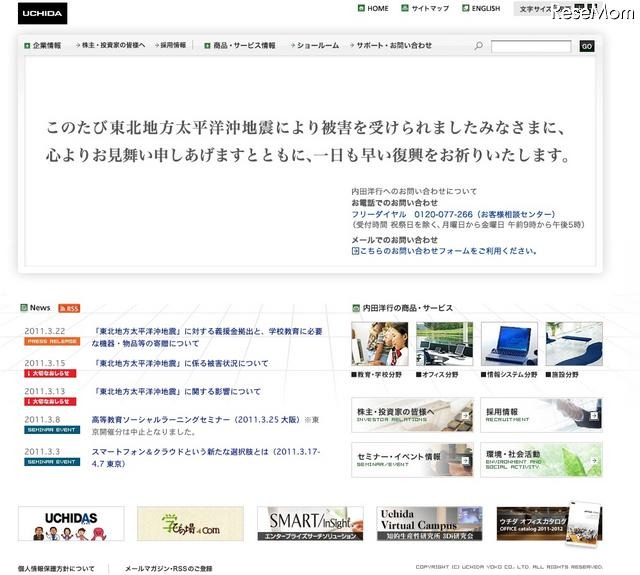Click the PRESS RELEASE orange tag

[52, 341]
